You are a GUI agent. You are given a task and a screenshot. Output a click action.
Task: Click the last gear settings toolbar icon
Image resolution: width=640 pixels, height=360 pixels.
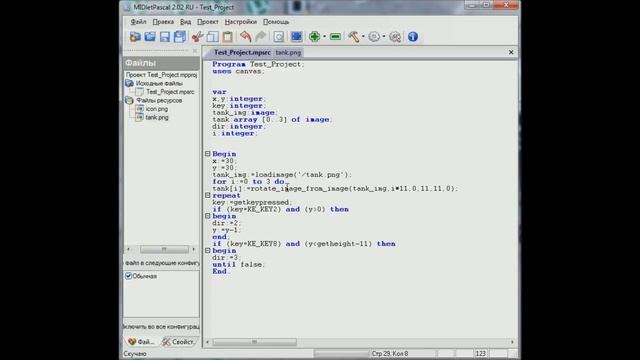pyautogui.click(x=395, y=37)
